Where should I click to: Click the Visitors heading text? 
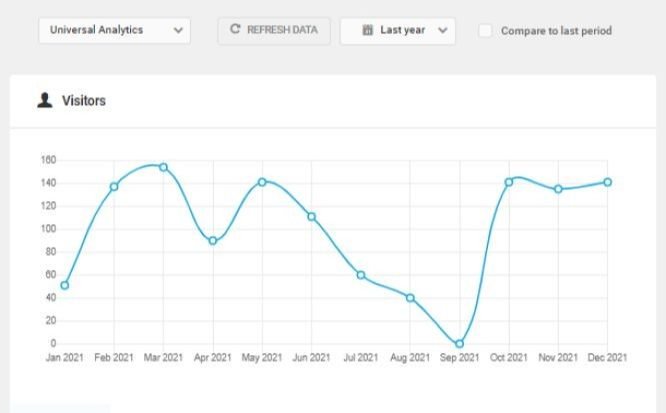coord(84,101)
